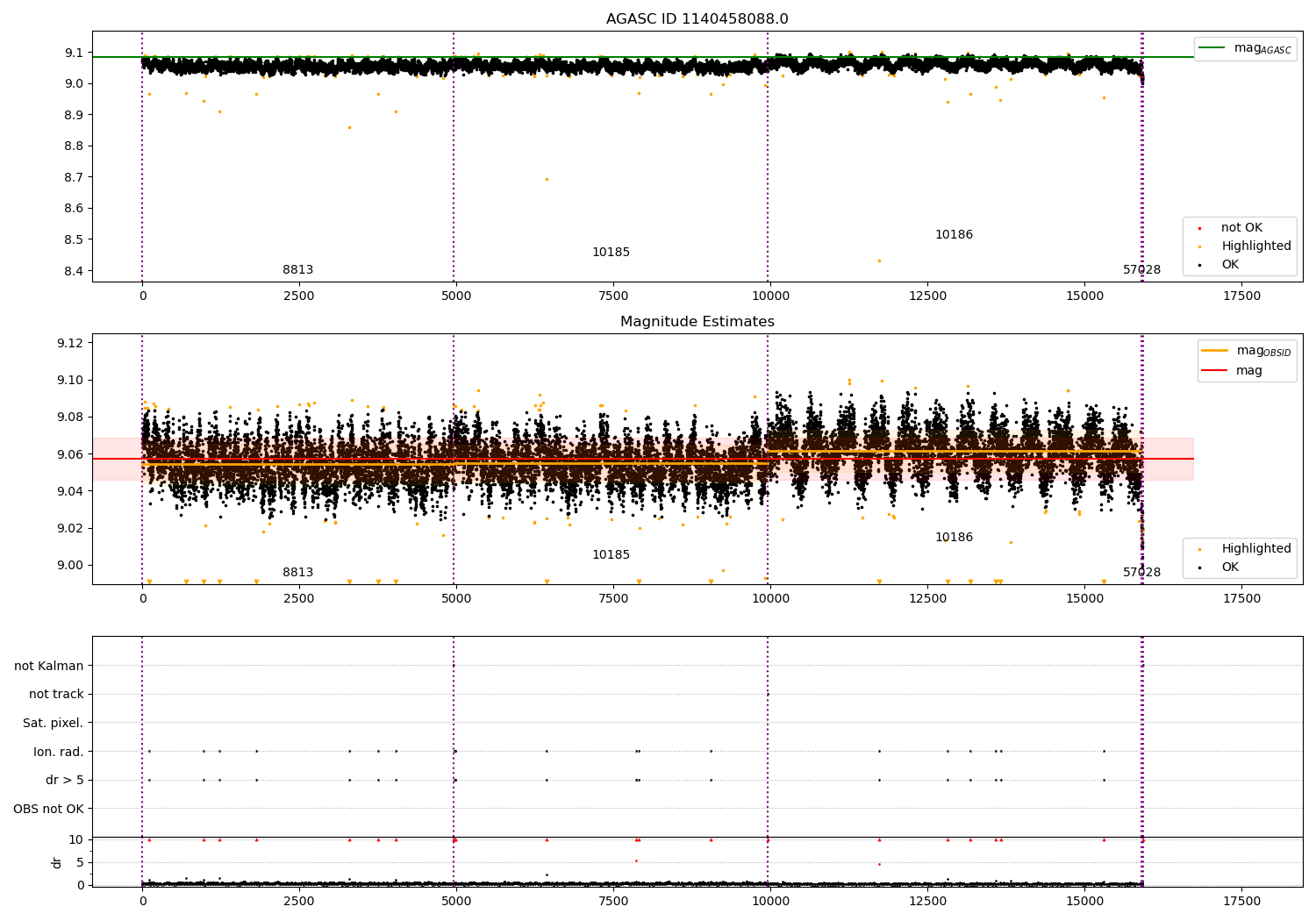Click OBSID label 57028 in the AGASC ID plot

click(x=1141, y=270)
